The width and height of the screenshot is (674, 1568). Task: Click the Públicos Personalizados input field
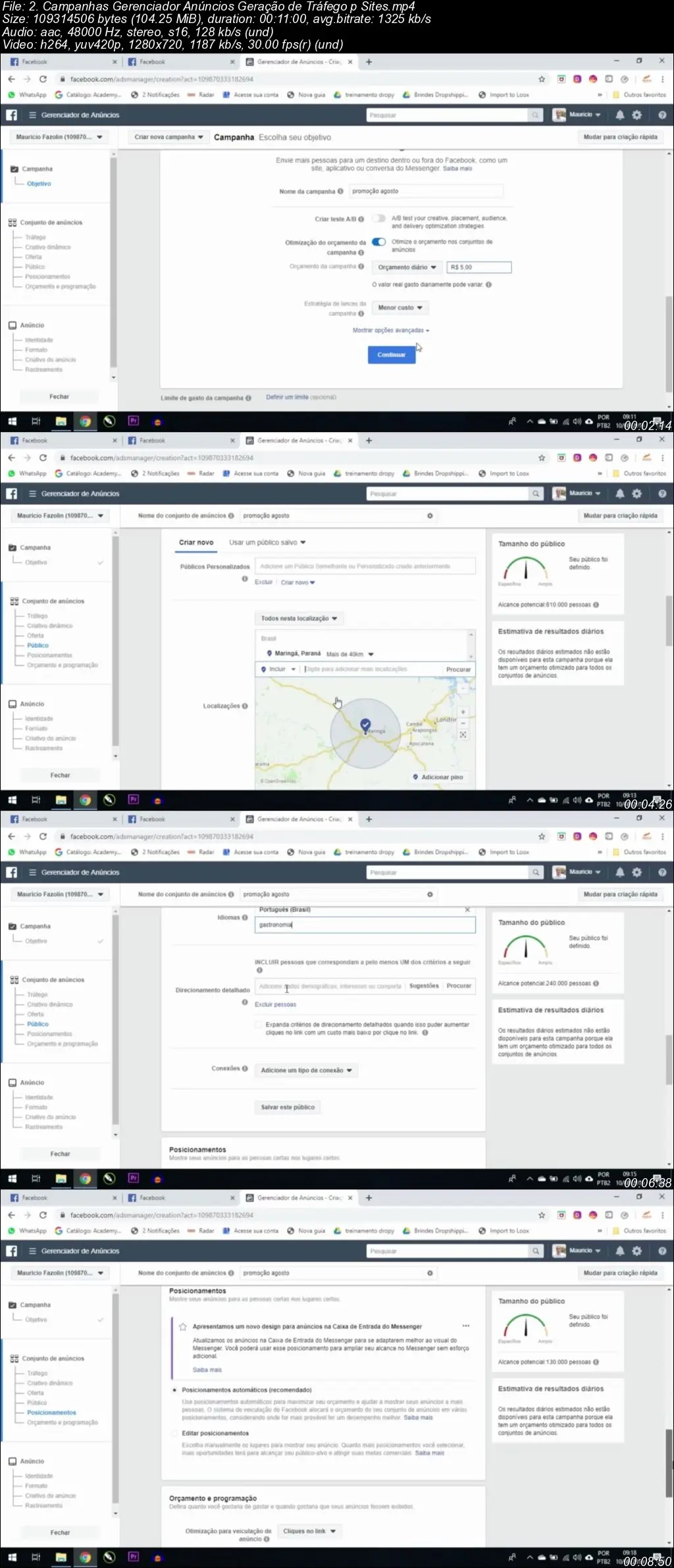point(365,566)
